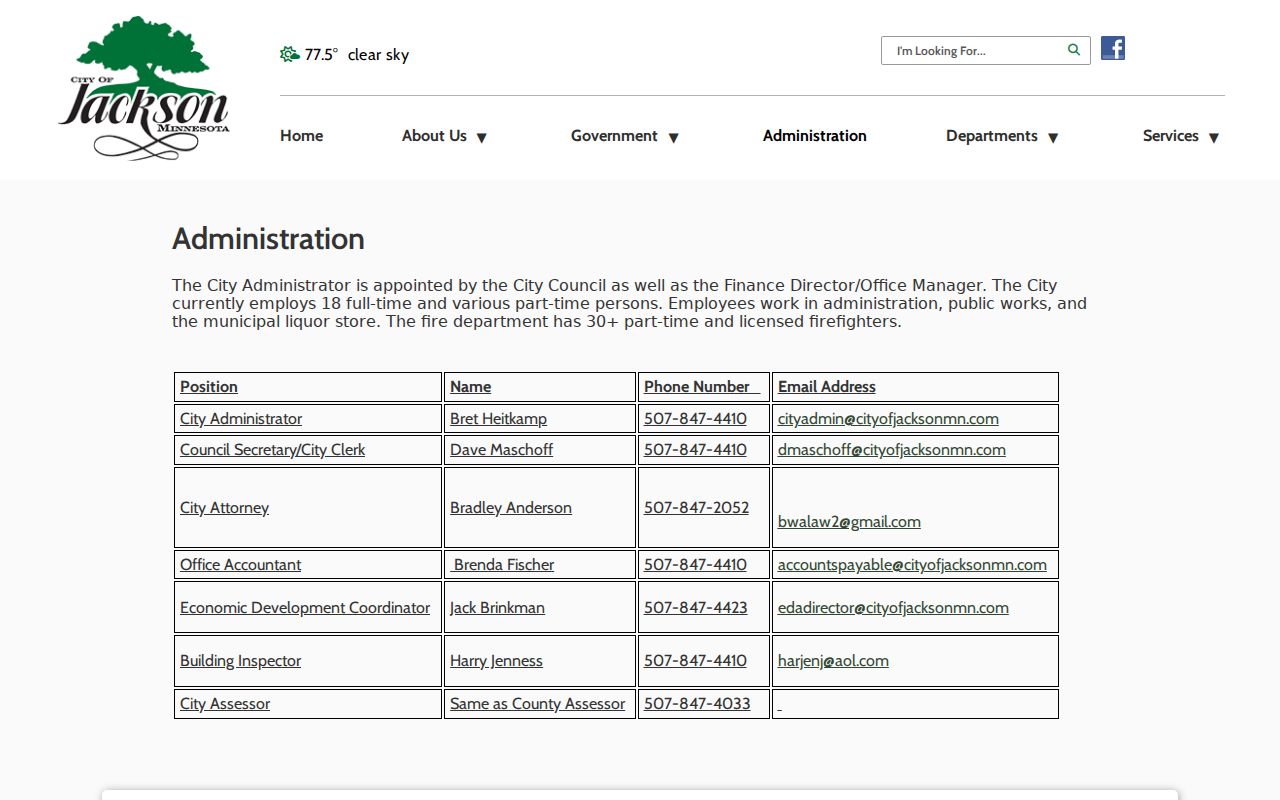
Task: Open the Departments menu label
Action: pyautogui.click(x=992, y=136)
